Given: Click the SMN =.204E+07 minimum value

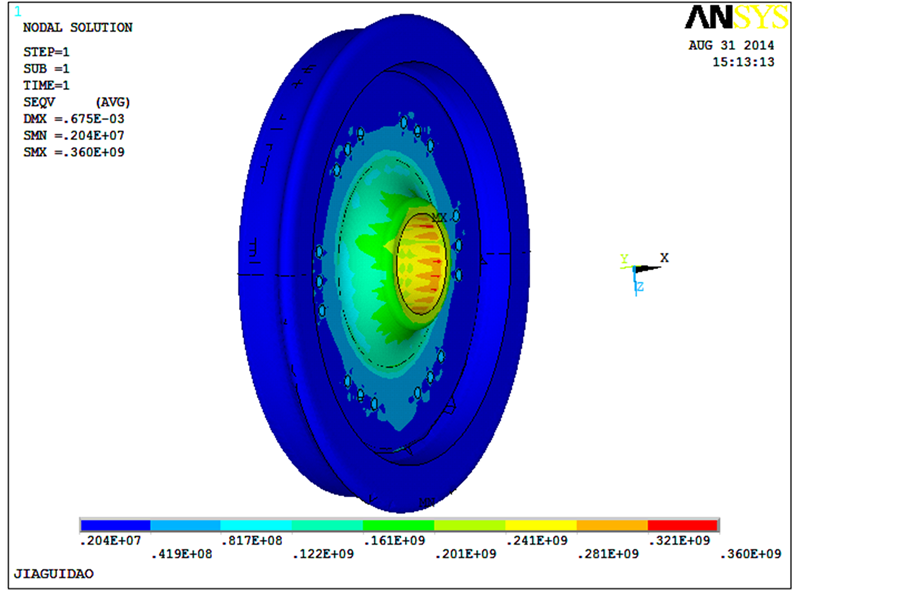Looking at the screenshot, I should click(x=73, y=135).
